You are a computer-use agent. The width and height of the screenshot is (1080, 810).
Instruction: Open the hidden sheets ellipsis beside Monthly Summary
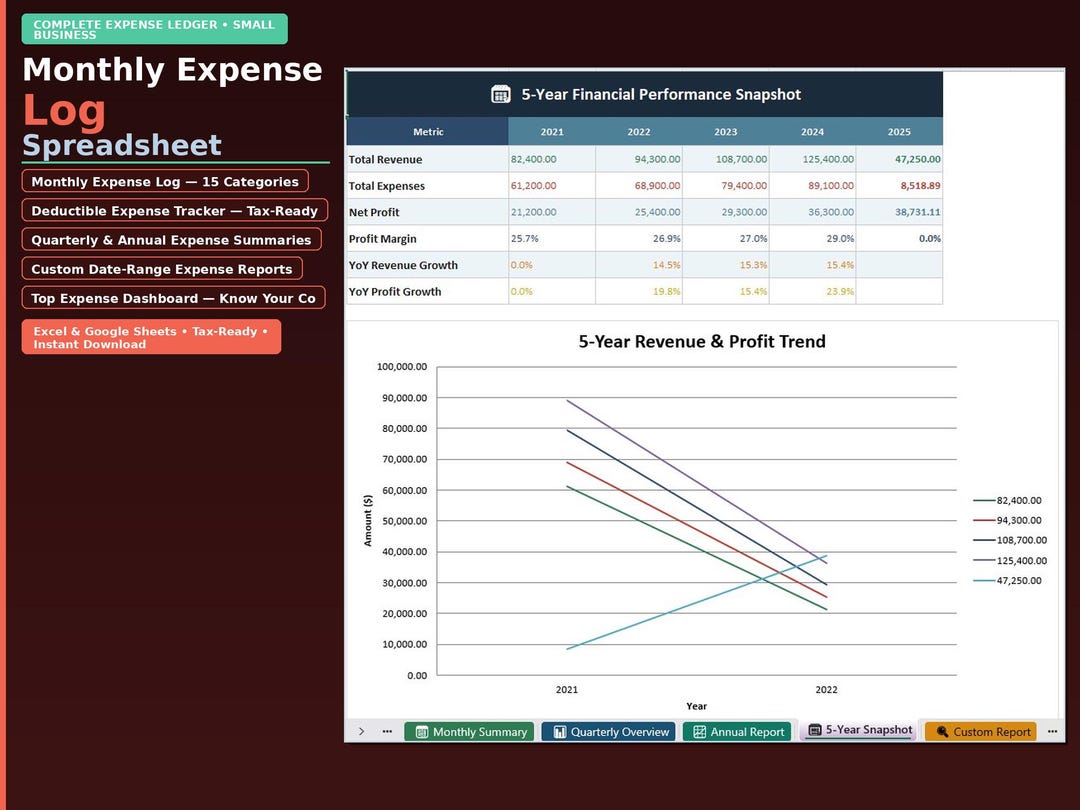point(387,731)
